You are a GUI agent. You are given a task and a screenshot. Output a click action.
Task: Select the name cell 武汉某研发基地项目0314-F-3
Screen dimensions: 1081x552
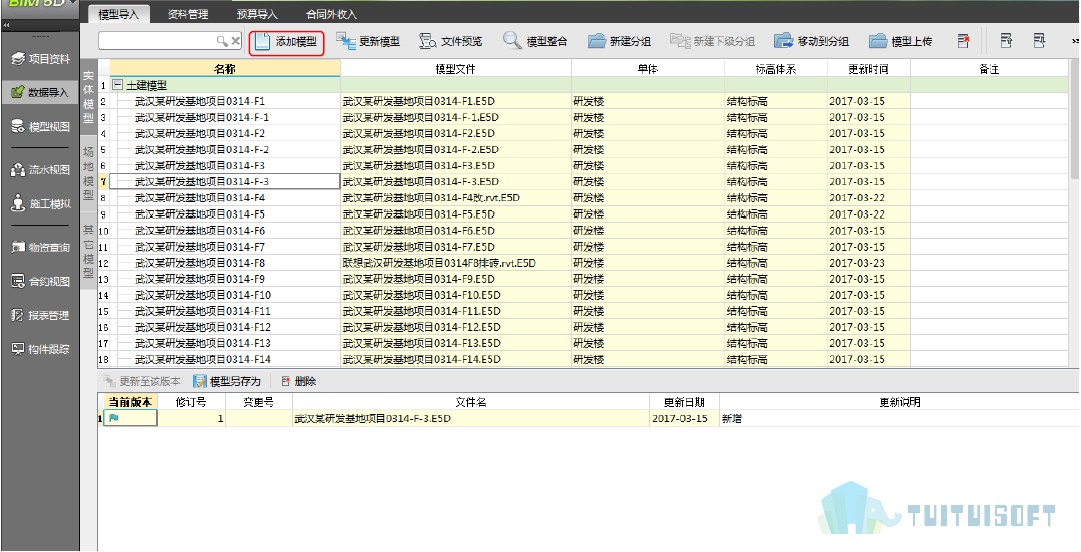click(x=225, y=181)
